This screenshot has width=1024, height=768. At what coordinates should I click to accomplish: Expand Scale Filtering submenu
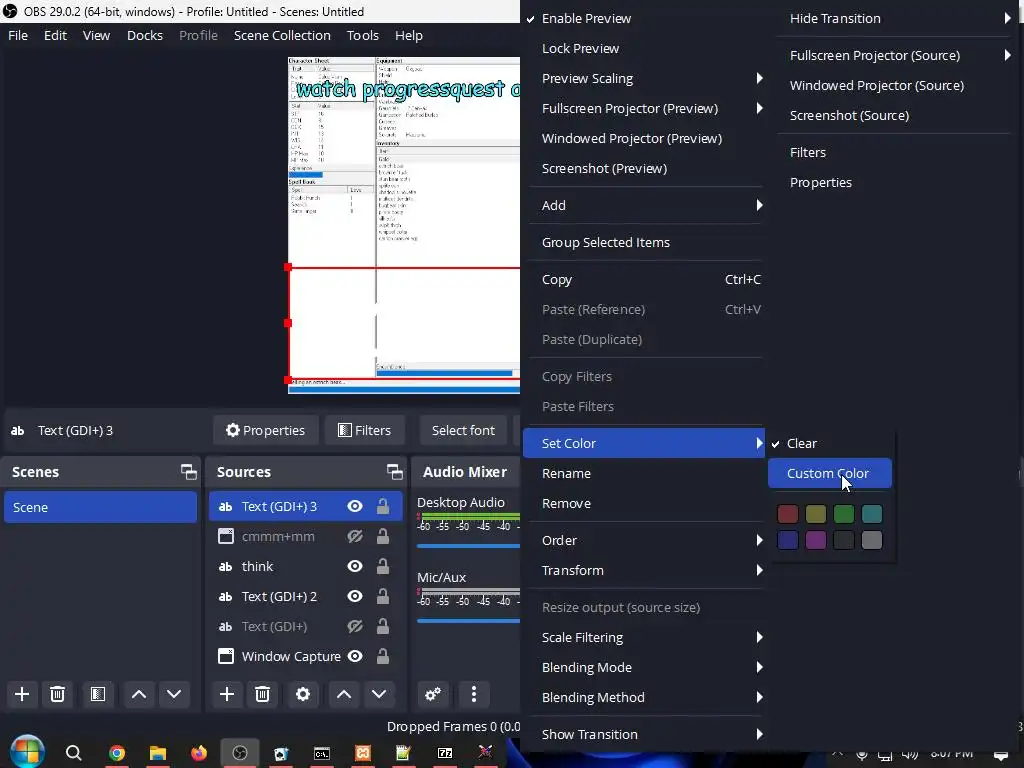(644, 637)
